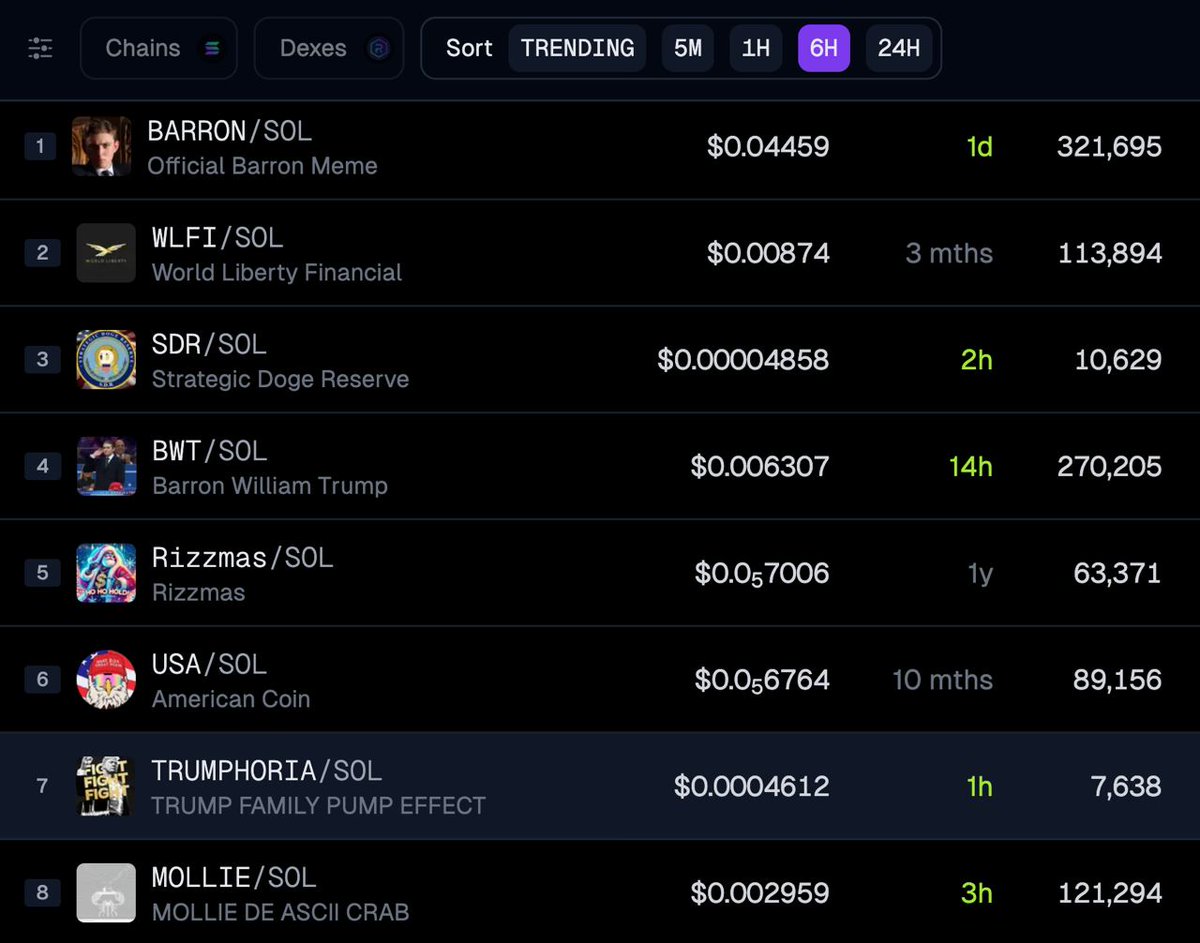The width and height of the screenshot is (1200, 943).
Task: Open the MOLLIE/SOL pair
Action: (234, 878)
